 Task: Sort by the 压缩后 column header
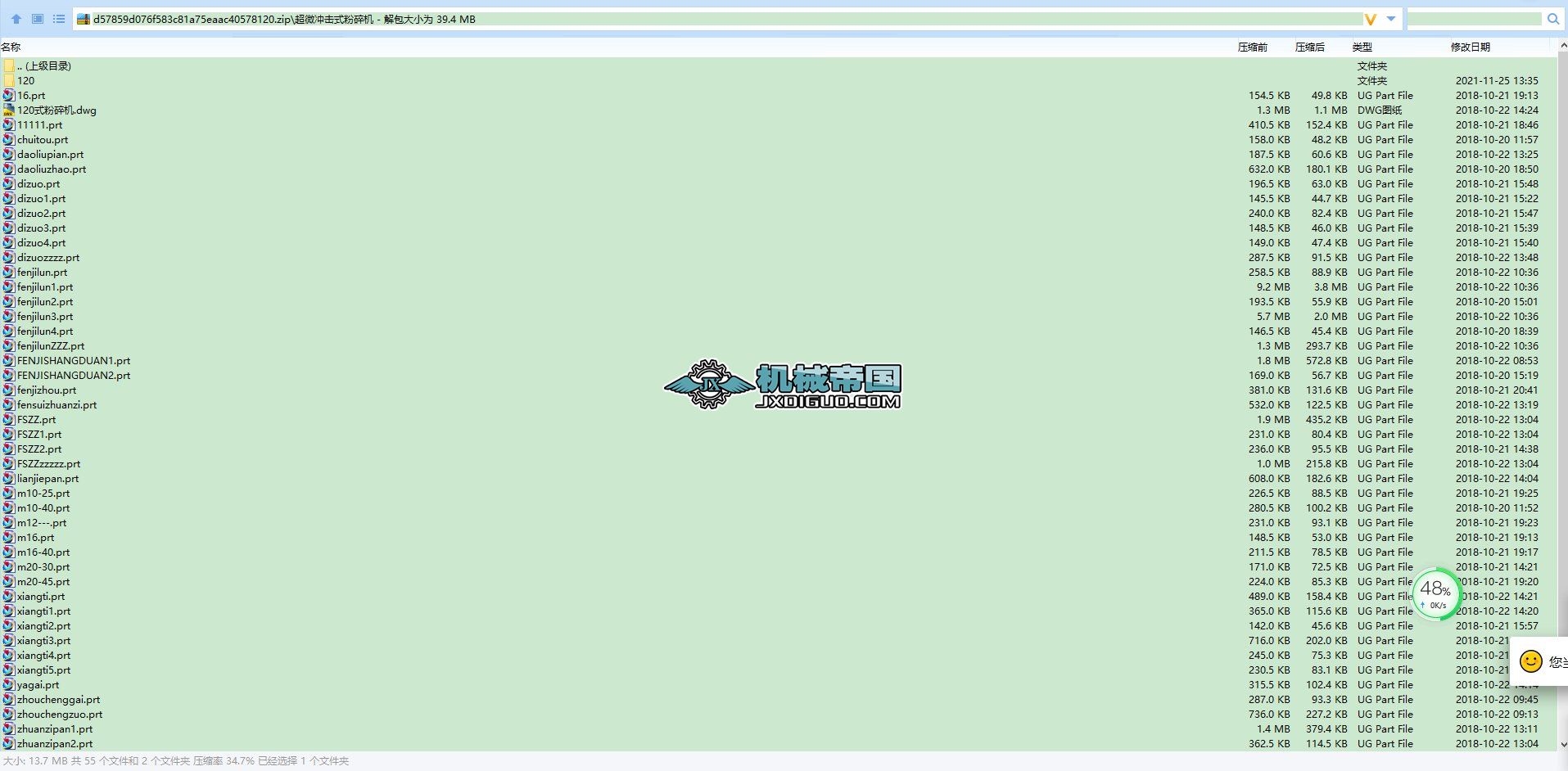click(1310, 47)
